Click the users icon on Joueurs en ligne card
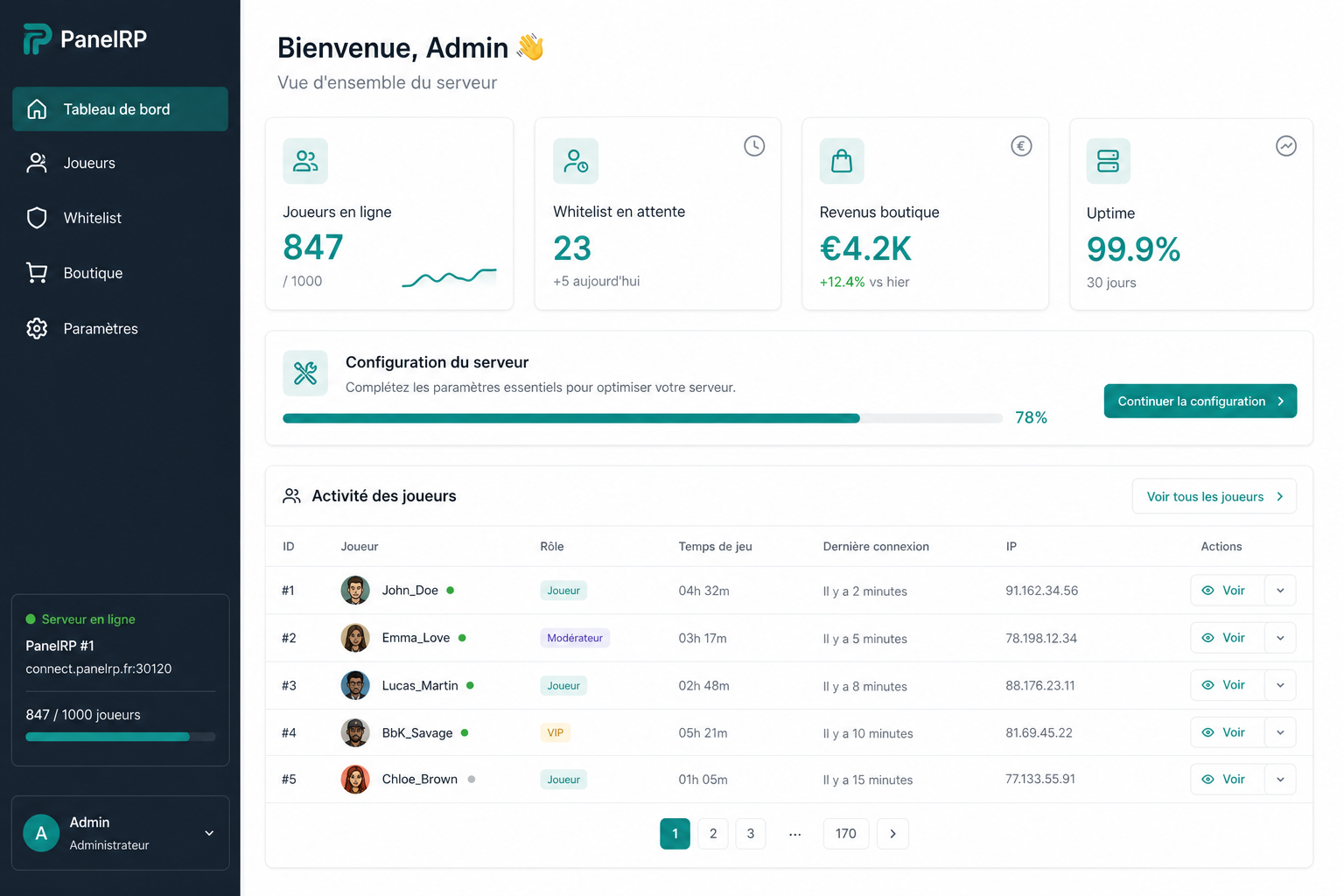Viewport: 1344px width, 896px height. [305, 161]
